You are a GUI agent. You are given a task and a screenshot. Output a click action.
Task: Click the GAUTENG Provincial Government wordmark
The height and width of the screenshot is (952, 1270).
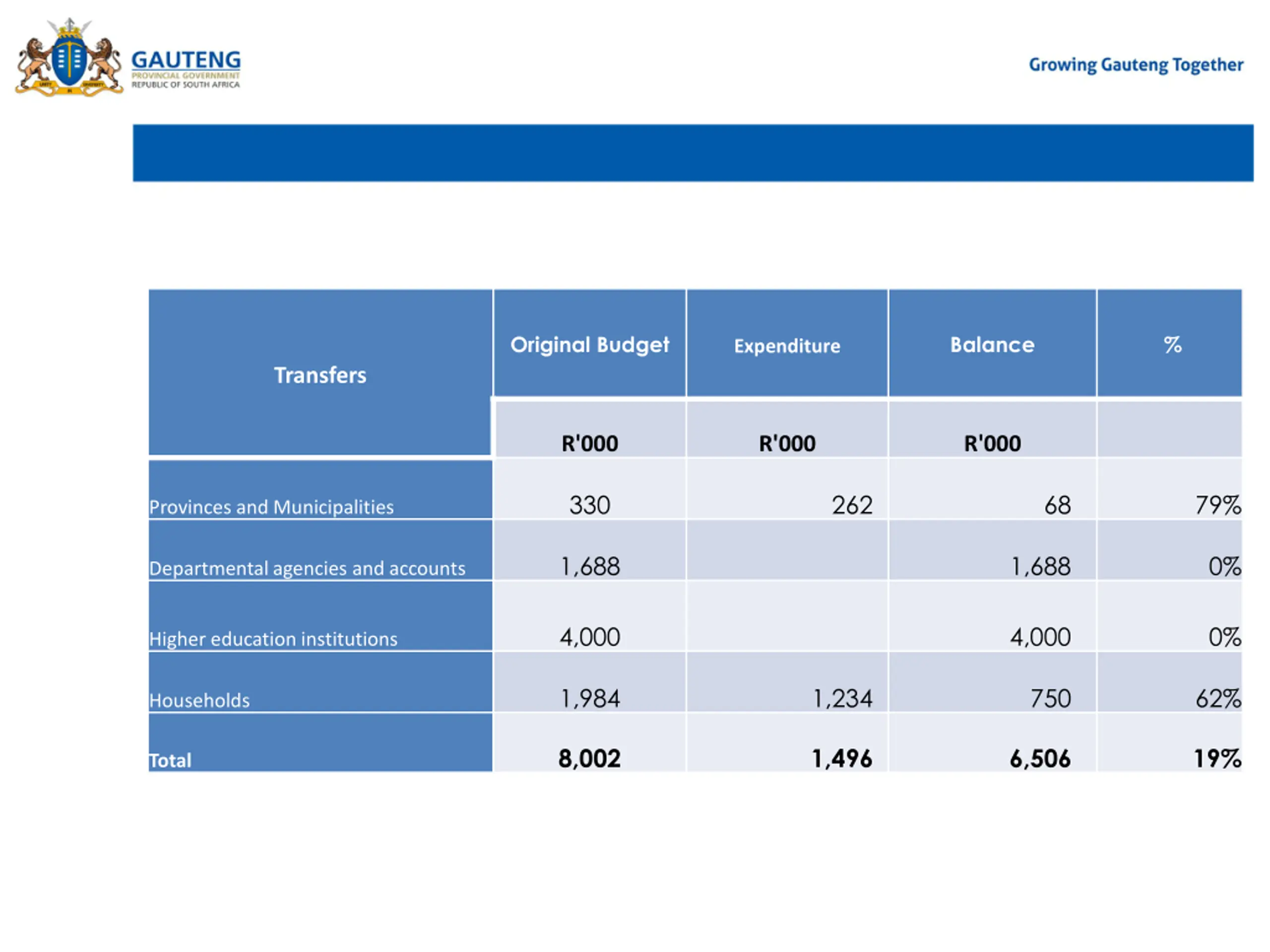coord(186,69)
